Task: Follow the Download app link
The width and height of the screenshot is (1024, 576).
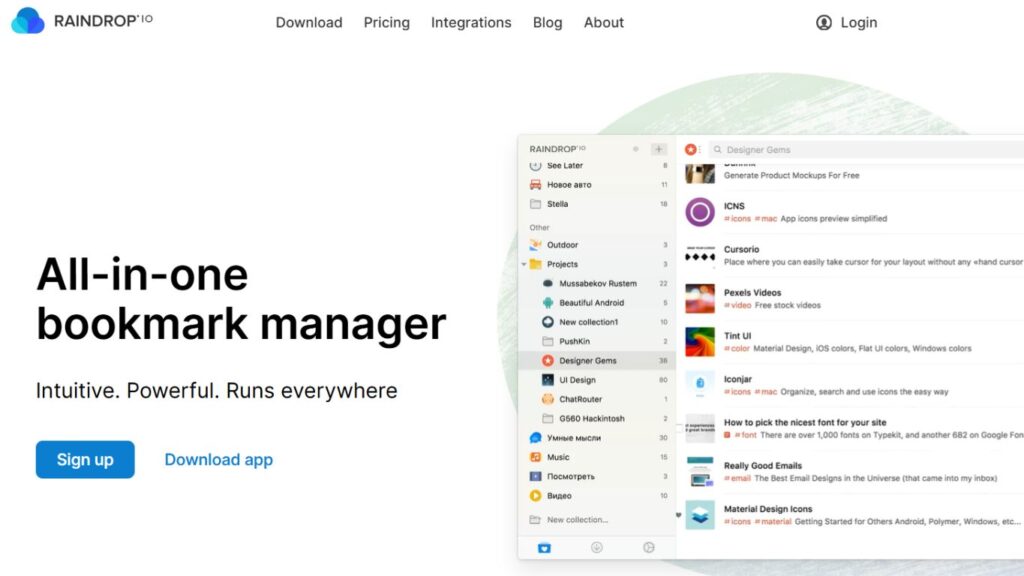Action: [218, 459]
